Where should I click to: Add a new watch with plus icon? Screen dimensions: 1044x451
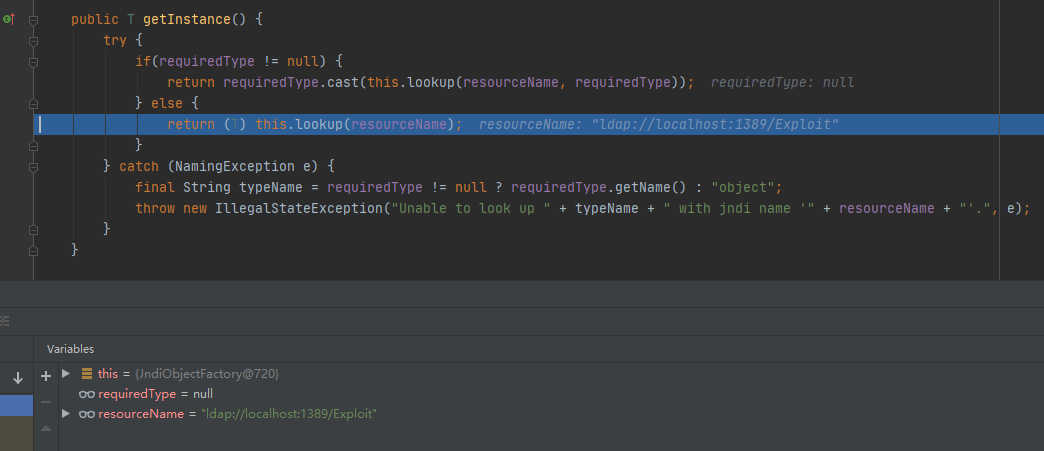[45, 375]
